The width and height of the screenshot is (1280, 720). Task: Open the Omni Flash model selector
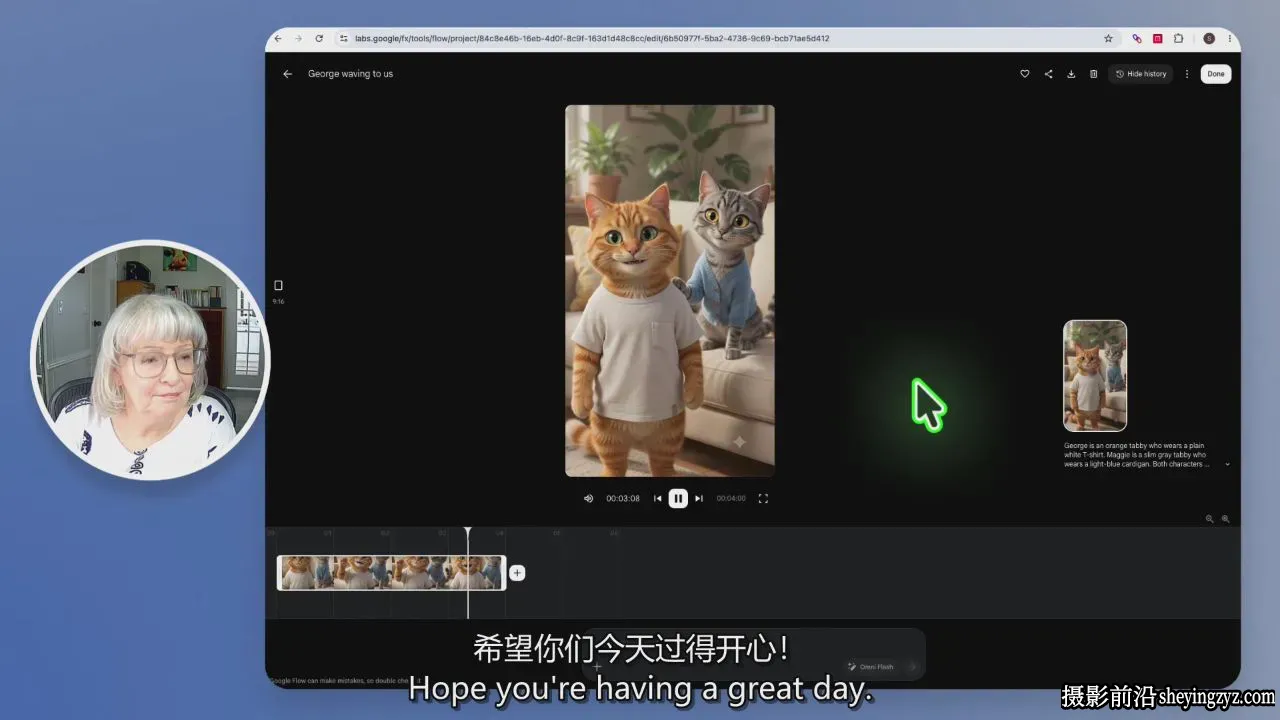[870, 666]
